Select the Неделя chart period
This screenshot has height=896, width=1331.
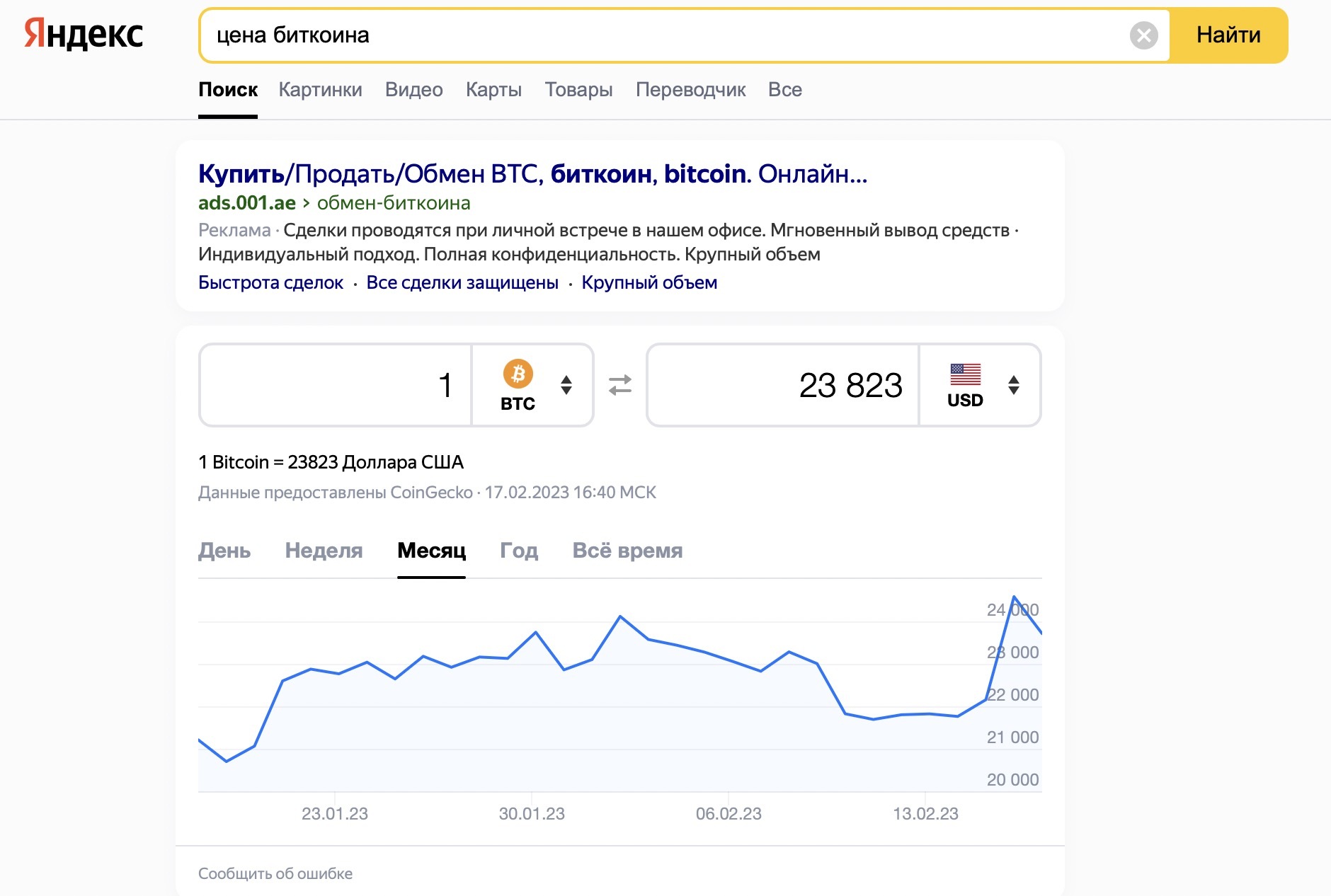[324, 551]
